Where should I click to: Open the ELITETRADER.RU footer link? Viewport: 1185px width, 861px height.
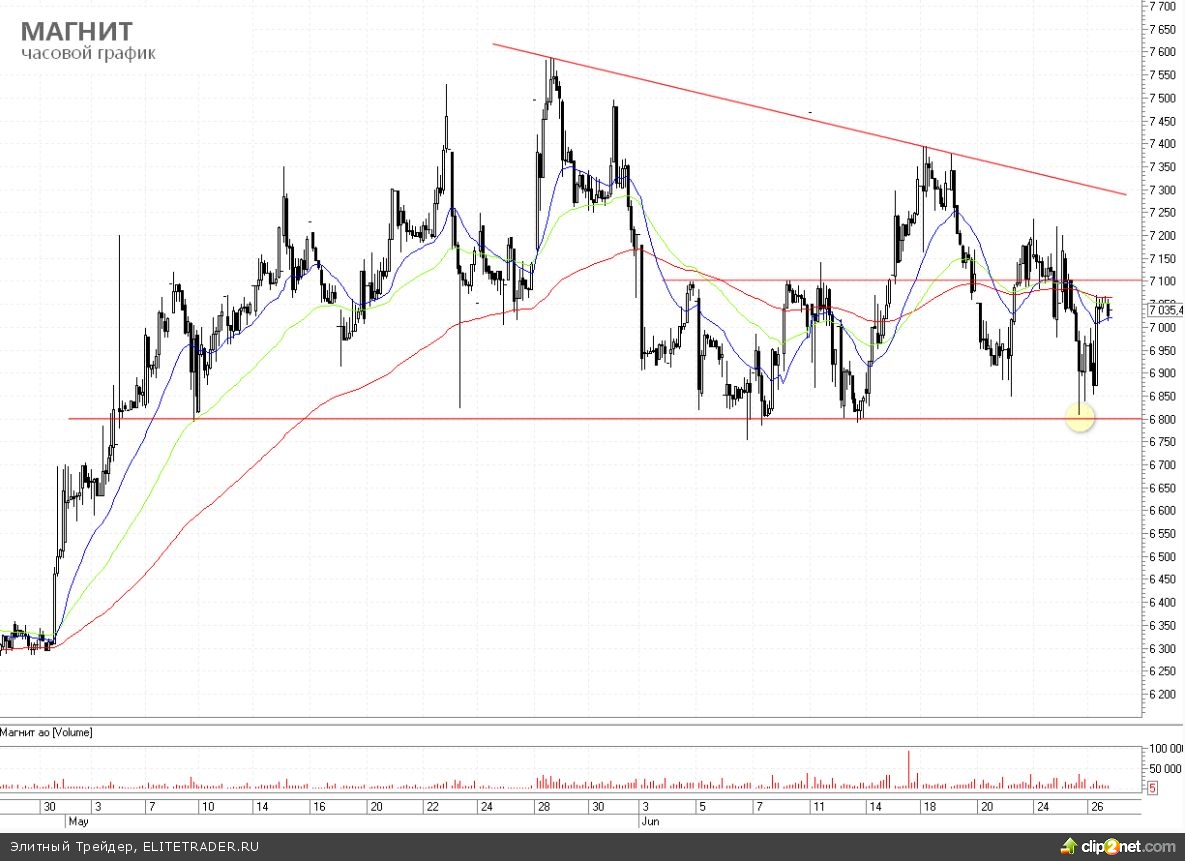(198, 847)
